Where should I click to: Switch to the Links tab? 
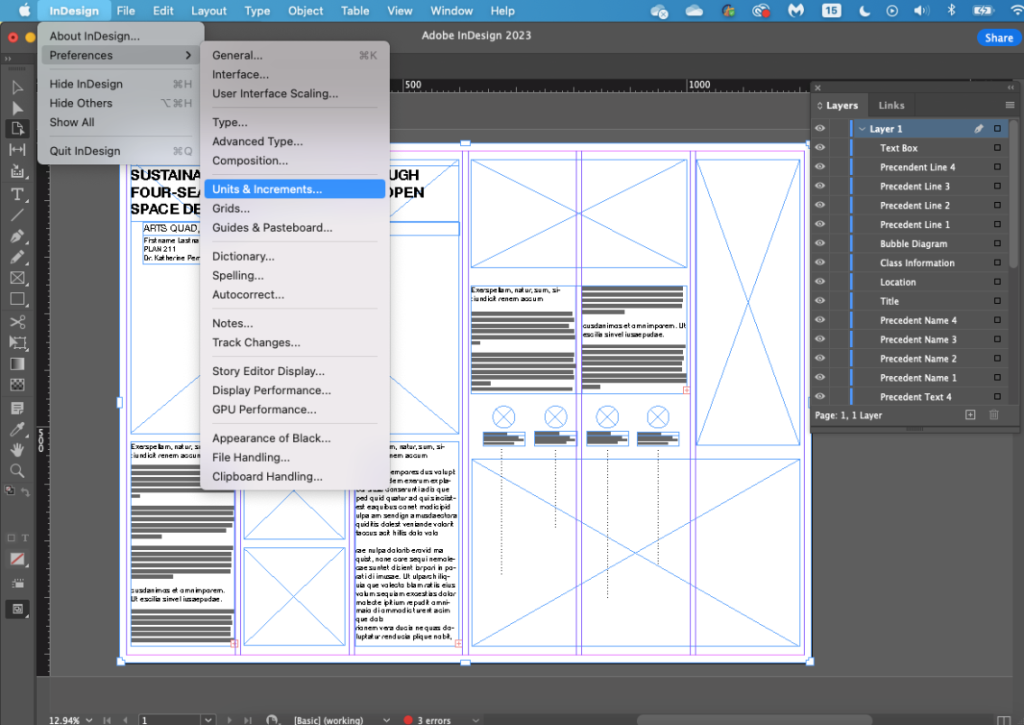[890, 104]
